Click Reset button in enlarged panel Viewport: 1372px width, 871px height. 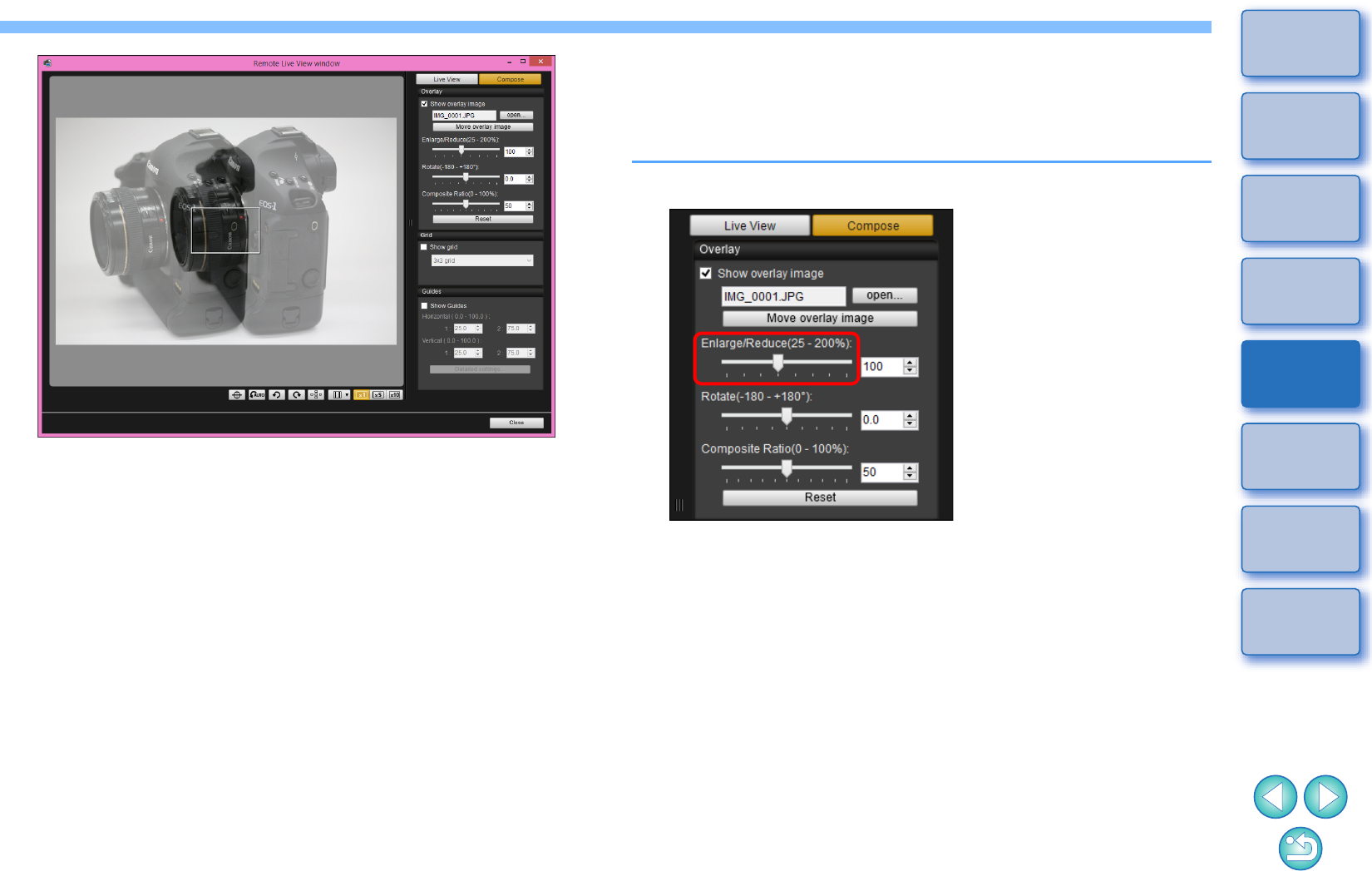[x=820, y=497]
